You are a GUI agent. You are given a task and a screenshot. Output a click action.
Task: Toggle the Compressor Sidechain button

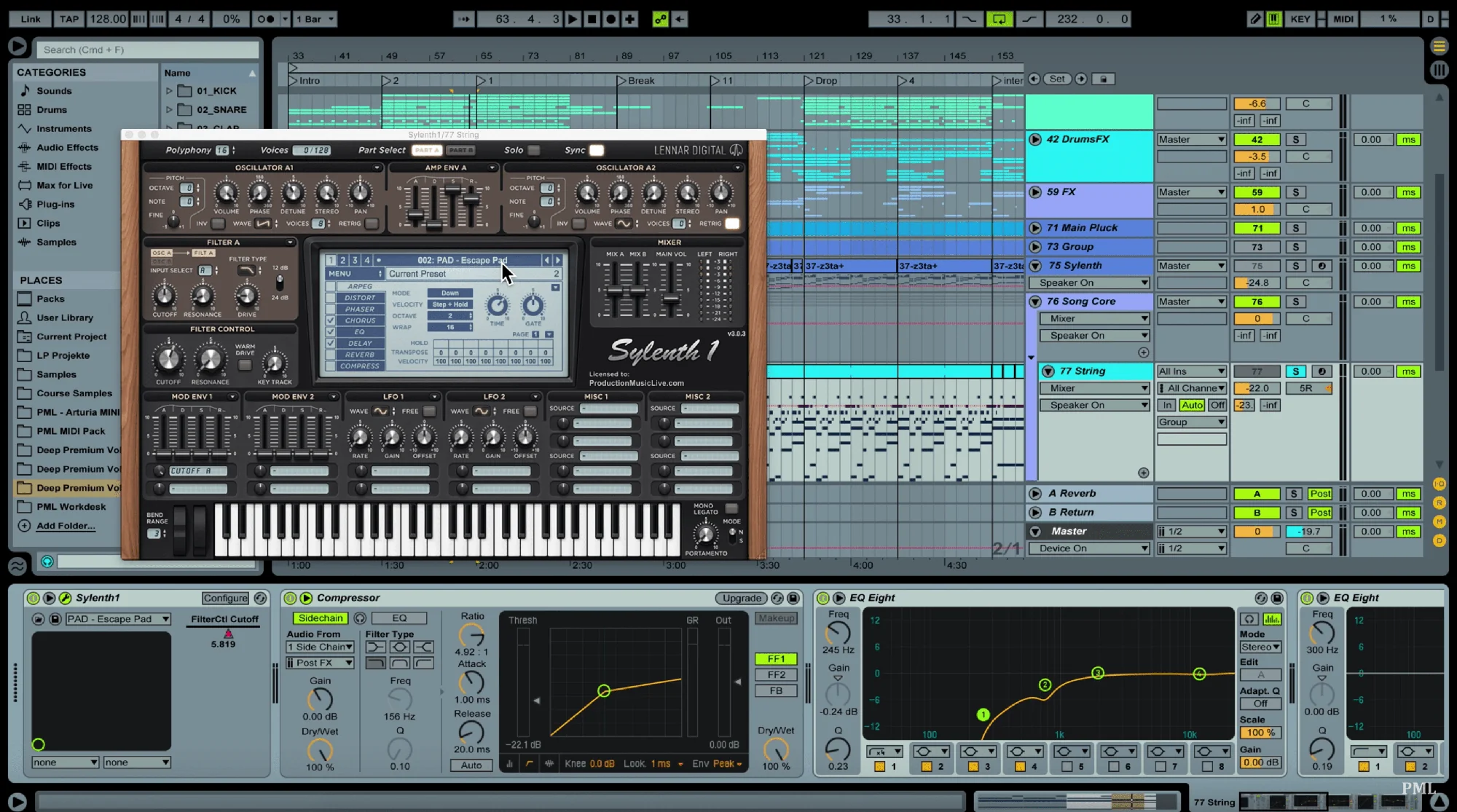point(321,618)
